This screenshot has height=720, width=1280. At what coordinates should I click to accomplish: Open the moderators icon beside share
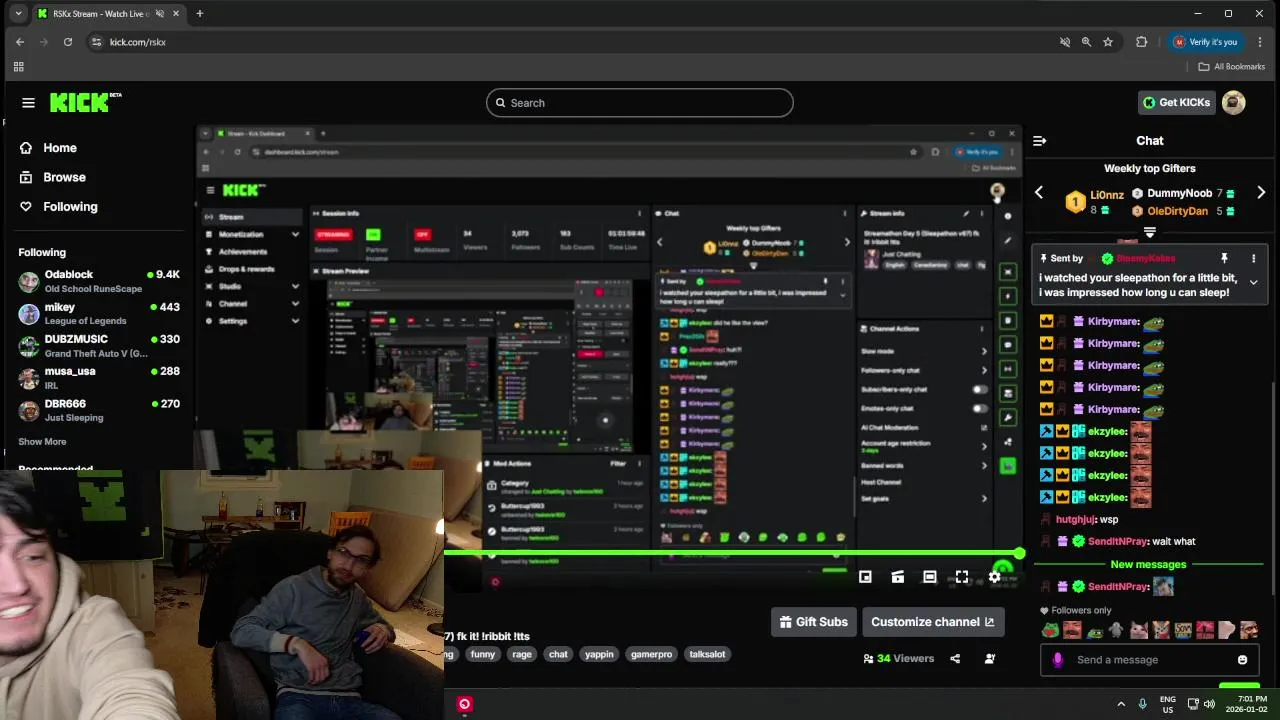989,659
